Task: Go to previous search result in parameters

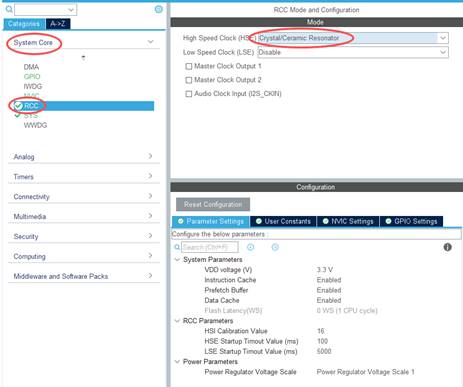Action: click(x=251, y=247)
